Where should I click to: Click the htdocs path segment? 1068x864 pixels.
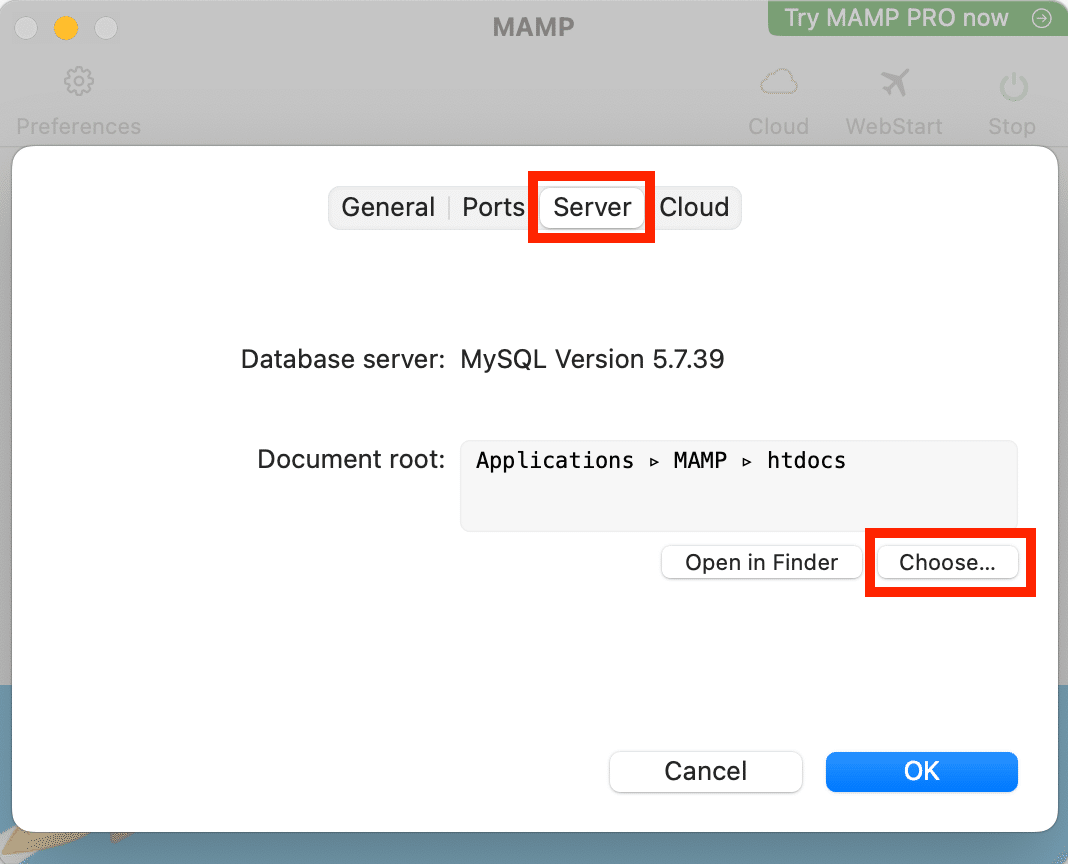[x=806, y=461]
